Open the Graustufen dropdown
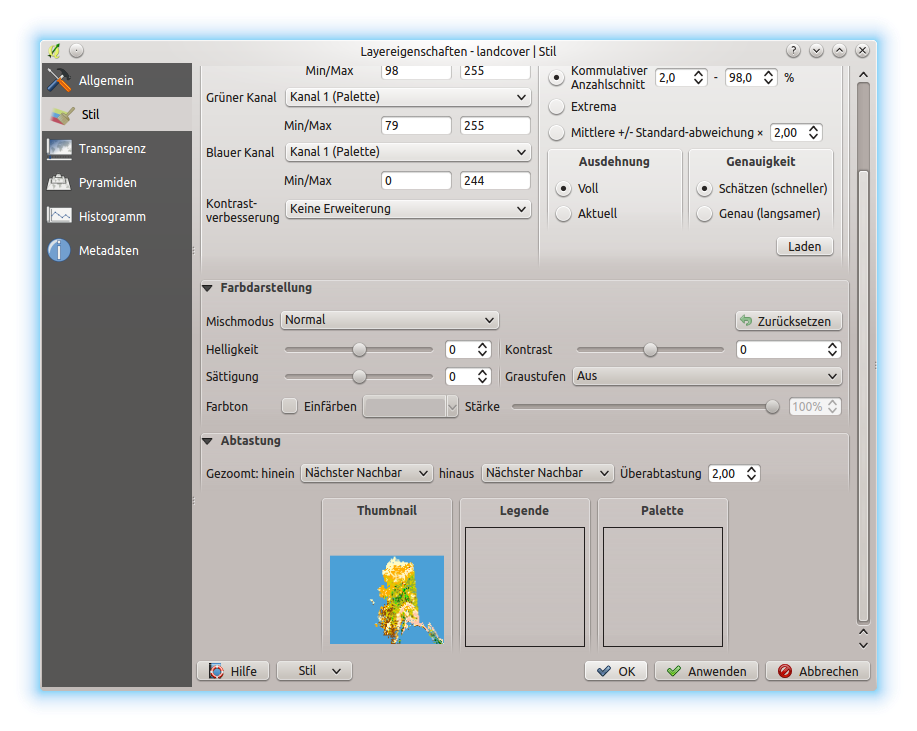This screenshot has height=731, width=917. click(707, 376)
